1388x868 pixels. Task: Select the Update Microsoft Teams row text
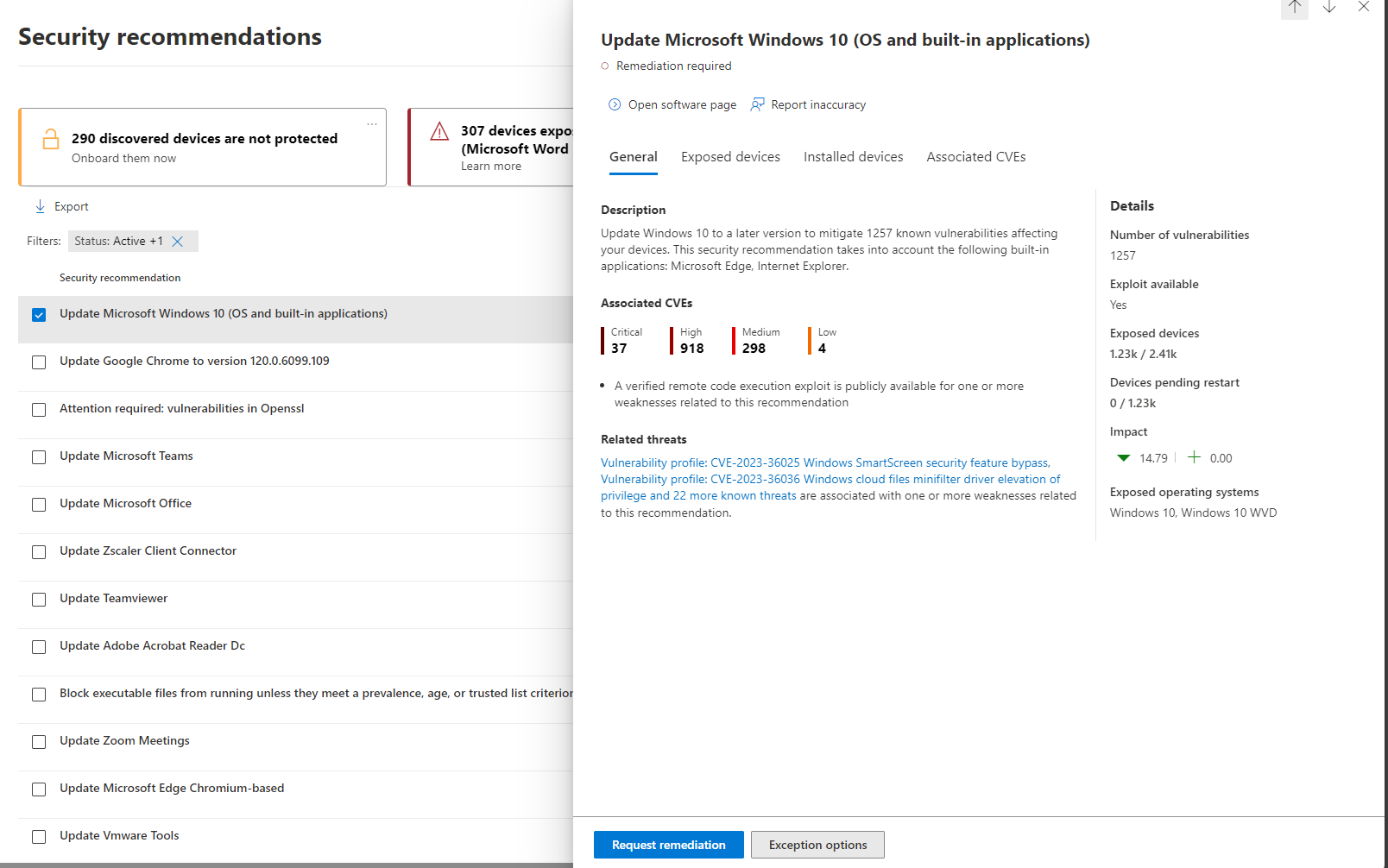pyautogui.click(x=126, y=456)
